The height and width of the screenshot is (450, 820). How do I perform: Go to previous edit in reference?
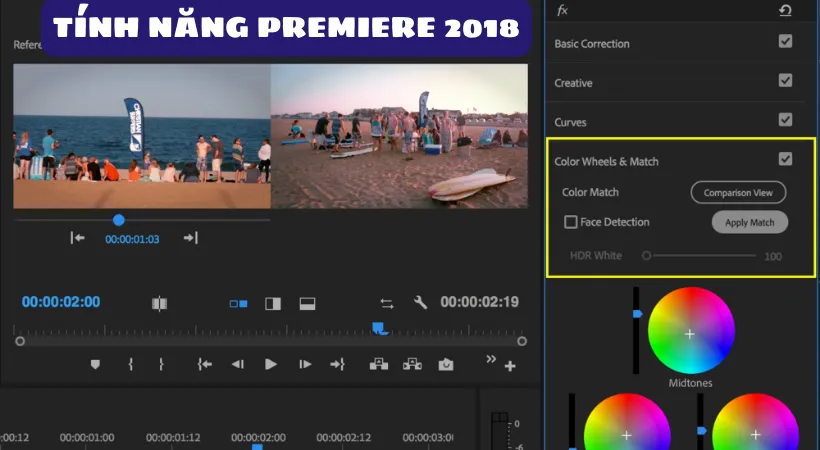pyautogui.click(x=77, y=238)
